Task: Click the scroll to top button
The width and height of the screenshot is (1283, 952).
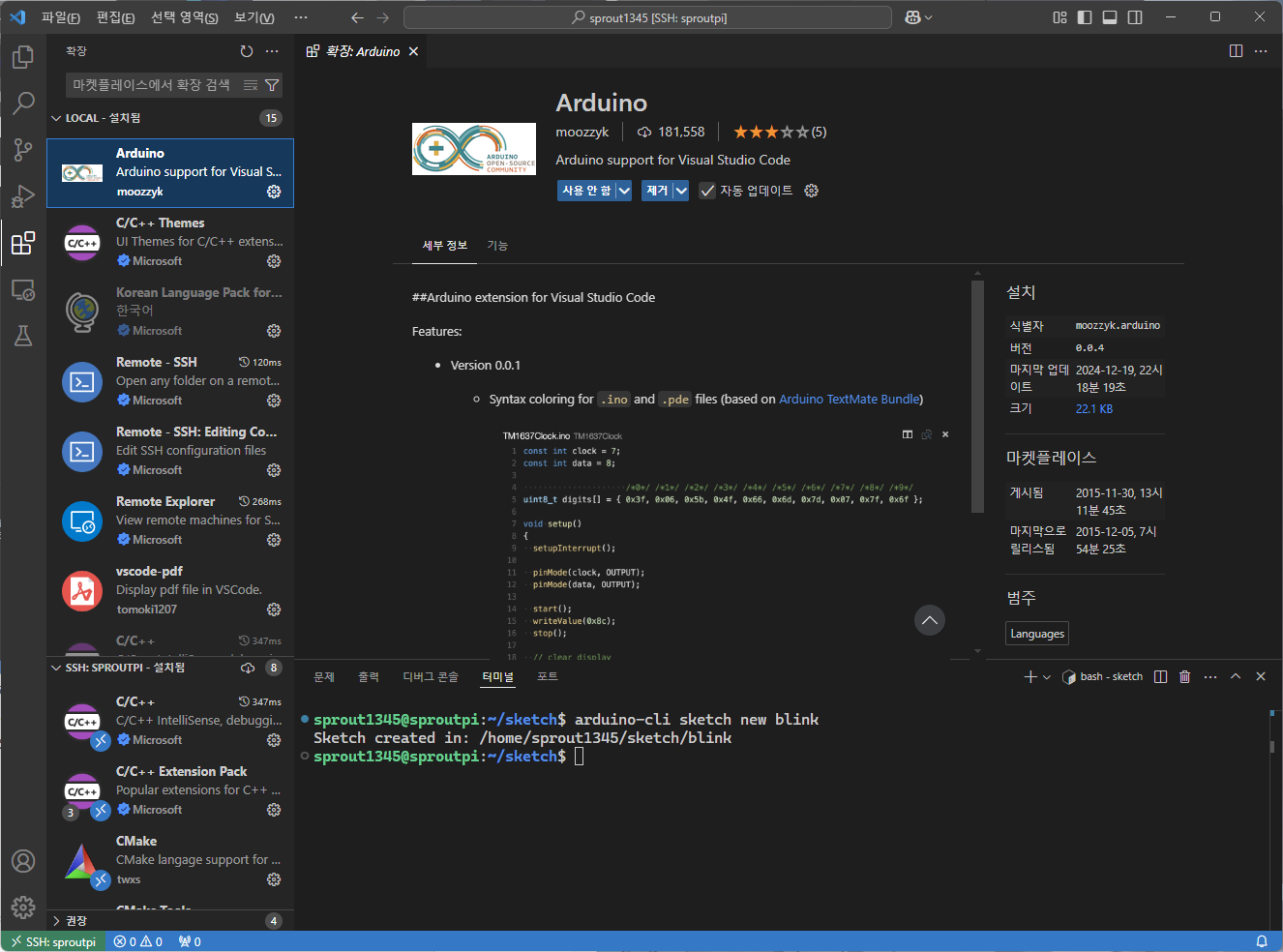Action: pos(930,620)
